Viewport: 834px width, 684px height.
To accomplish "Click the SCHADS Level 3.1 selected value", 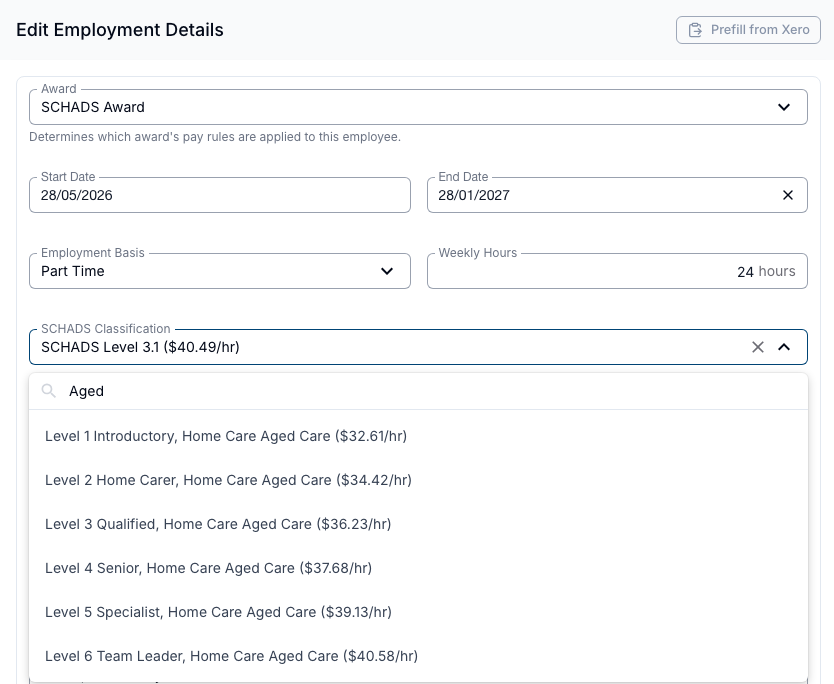I will coord(140,347).
